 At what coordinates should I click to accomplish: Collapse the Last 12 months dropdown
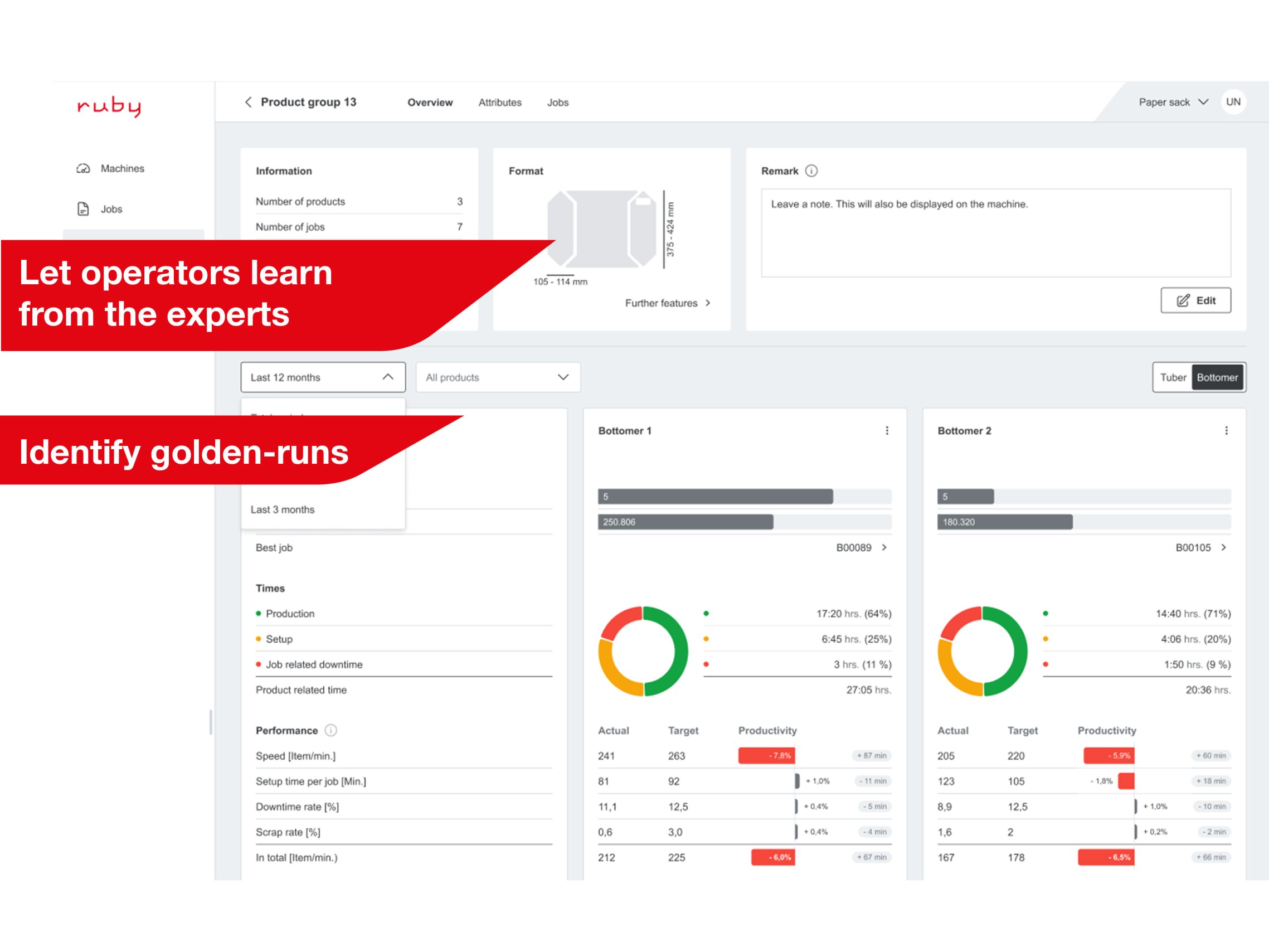click(323, 377)
